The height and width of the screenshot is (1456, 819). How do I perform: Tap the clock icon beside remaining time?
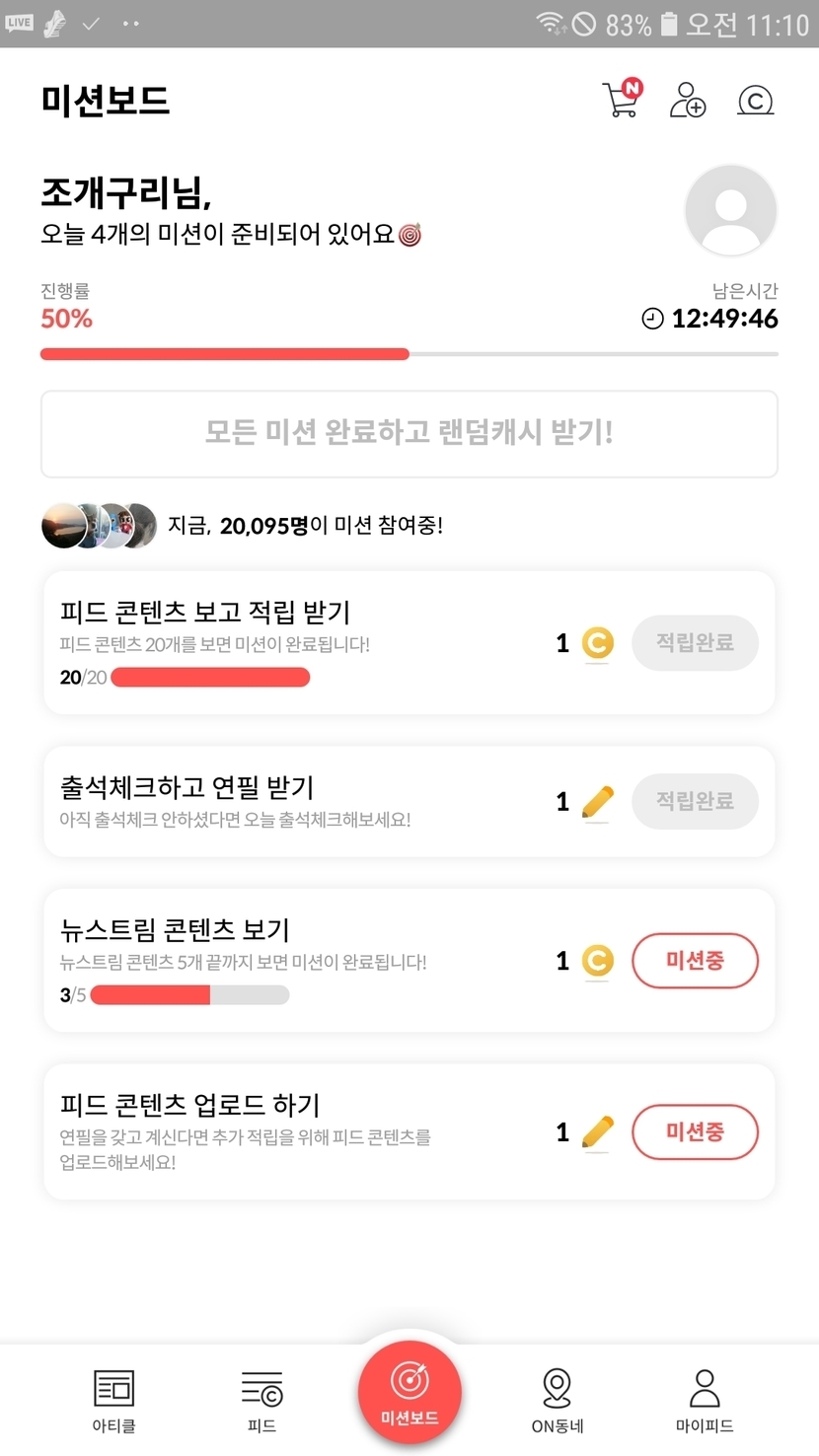652,319
